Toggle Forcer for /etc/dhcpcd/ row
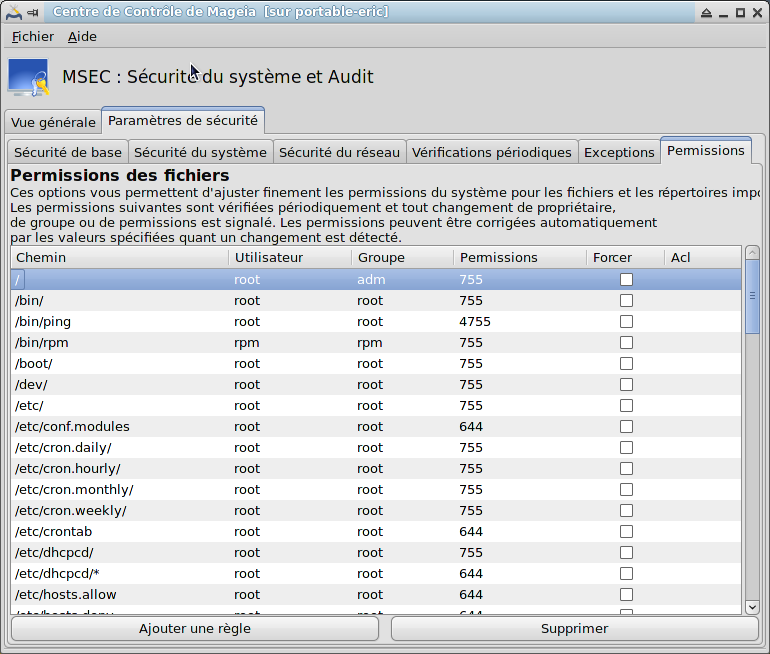Image resolution: width=770 pixels, height=654 pixels. tap(626, 553)
